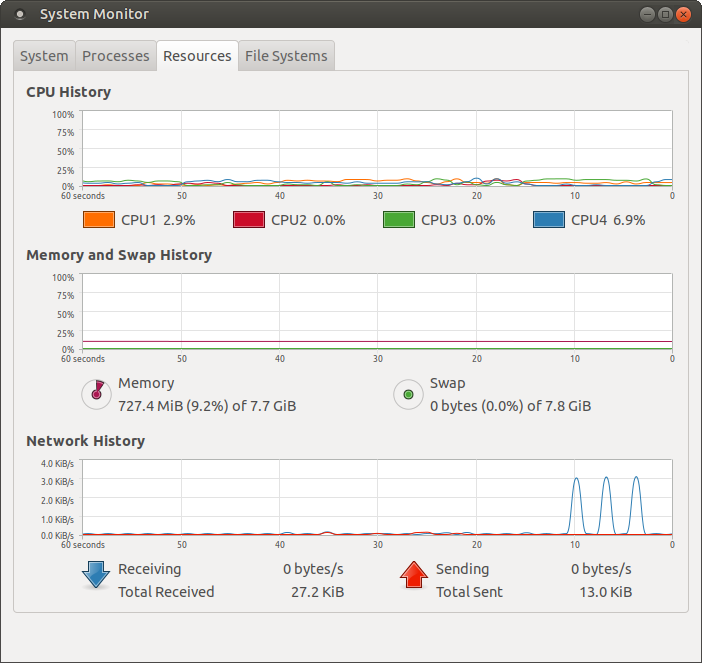702x663 pixels.
Task: Open the CPU4 blue color picker
Action: pyautogui.click(x=549, y=220)
